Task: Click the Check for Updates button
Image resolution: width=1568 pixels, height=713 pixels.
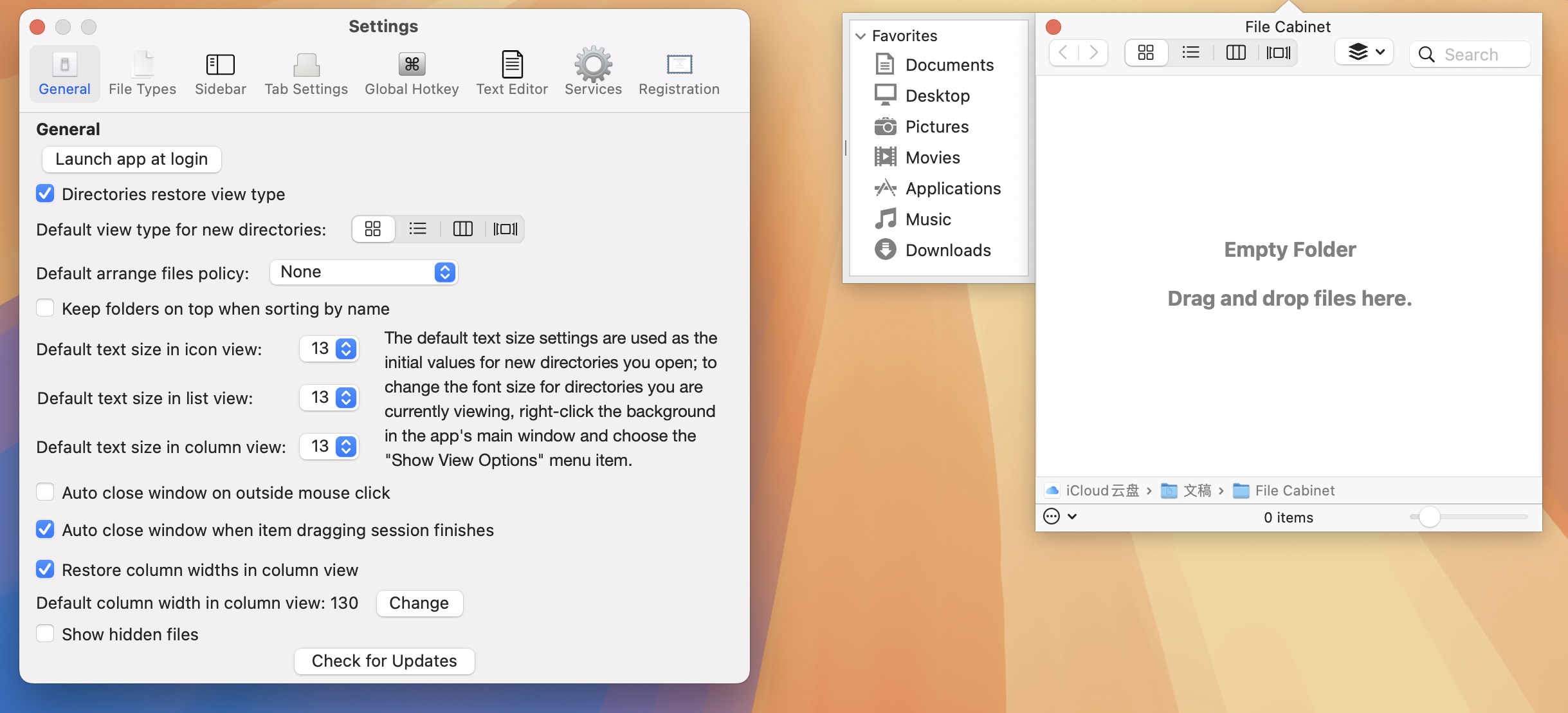Action: [383, 660]
